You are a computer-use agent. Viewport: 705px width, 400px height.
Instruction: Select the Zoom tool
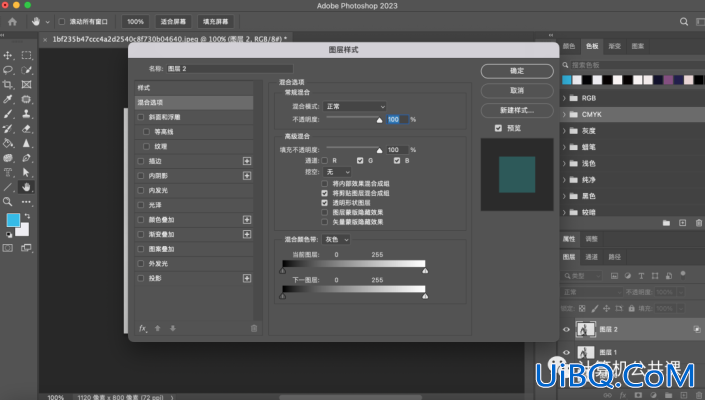[x=8, y=202]
